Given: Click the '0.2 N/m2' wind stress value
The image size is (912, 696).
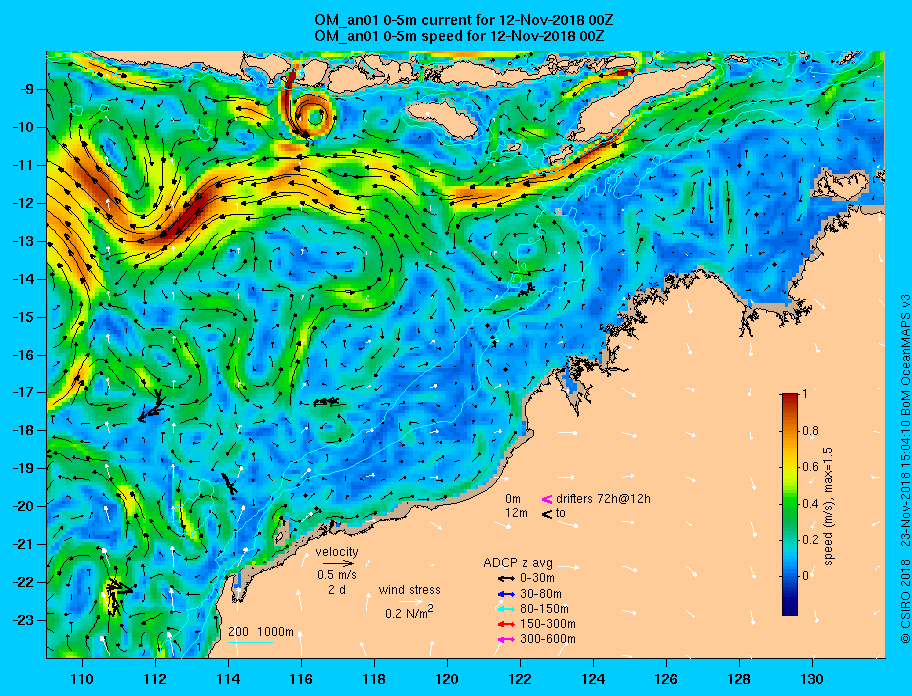Looking at the screenshot, I should click(x=409, y=612).
